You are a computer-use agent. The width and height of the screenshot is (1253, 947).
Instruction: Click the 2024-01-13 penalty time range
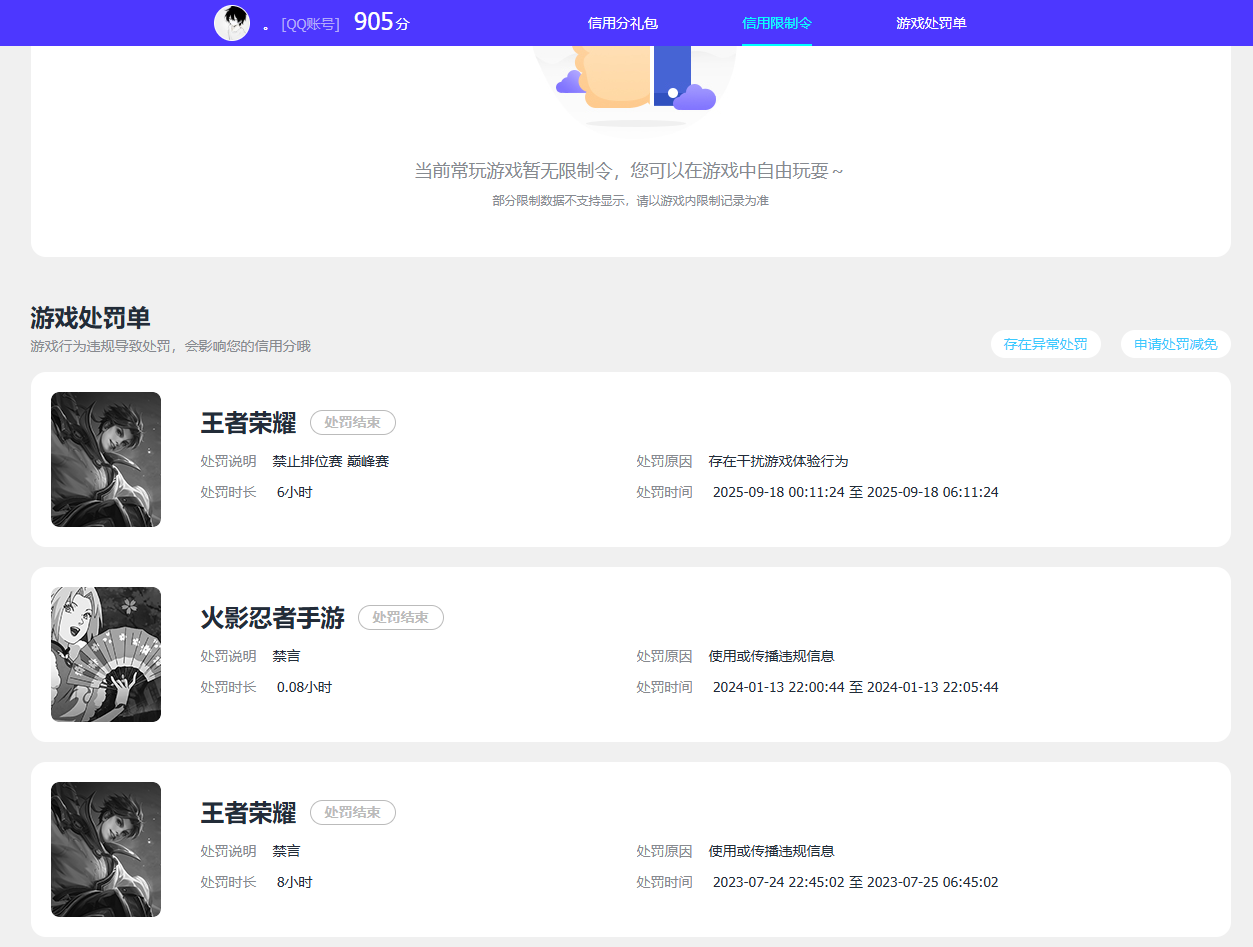[x=856, y=687]
